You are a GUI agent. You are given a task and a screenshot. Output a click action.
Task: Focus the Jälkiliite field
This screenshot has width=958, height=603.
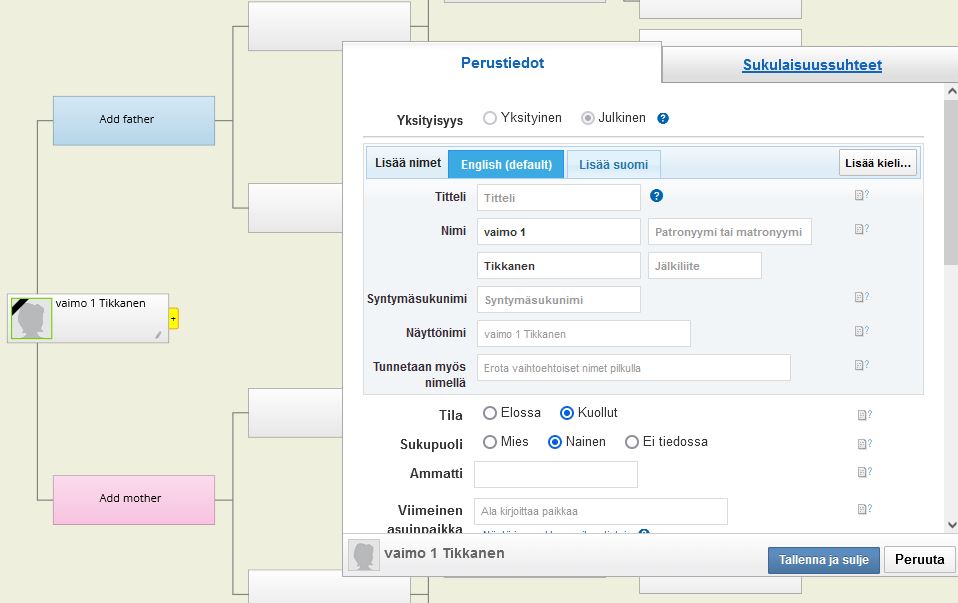click(x=704, y=266)
